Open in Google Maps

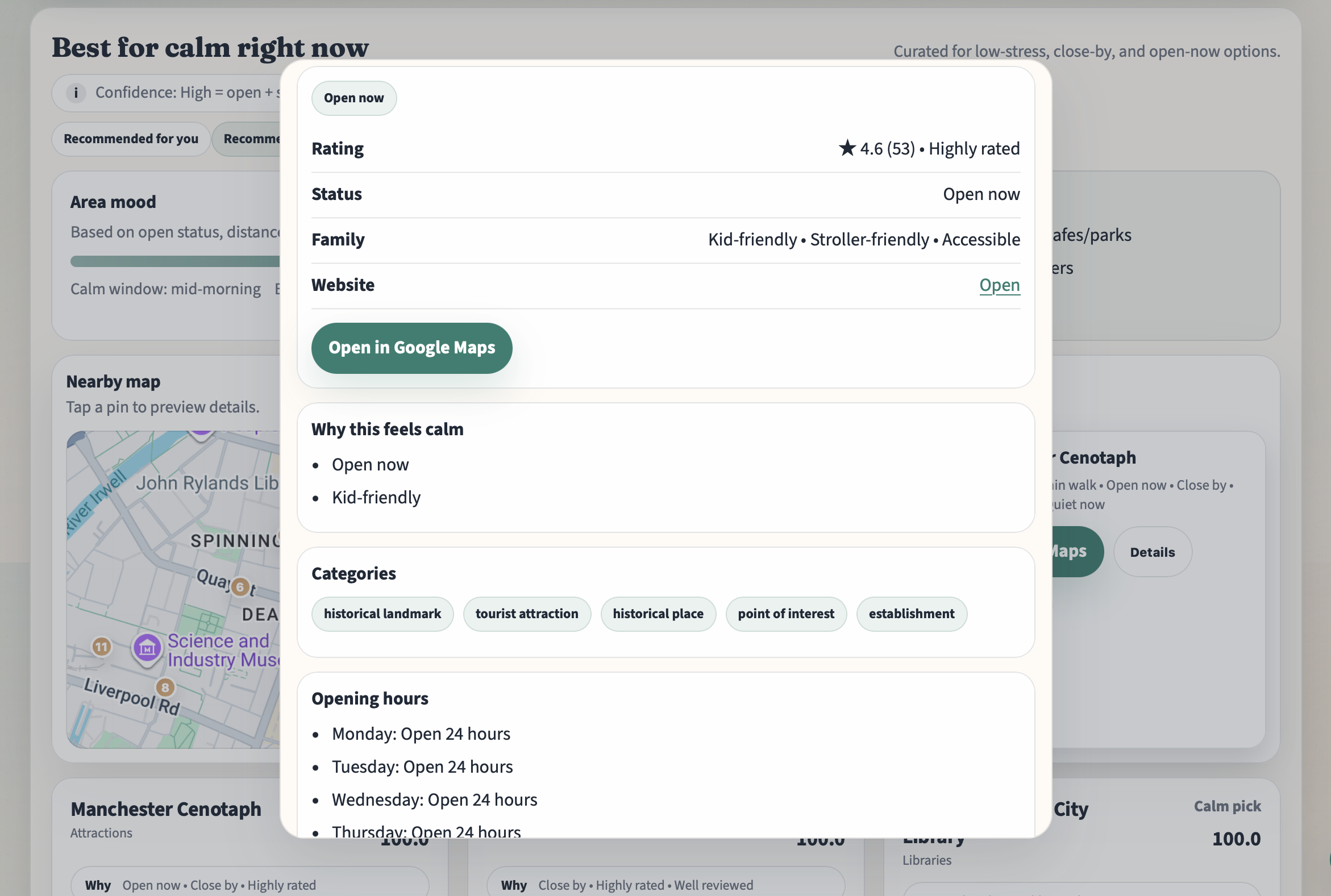[411, 347]
